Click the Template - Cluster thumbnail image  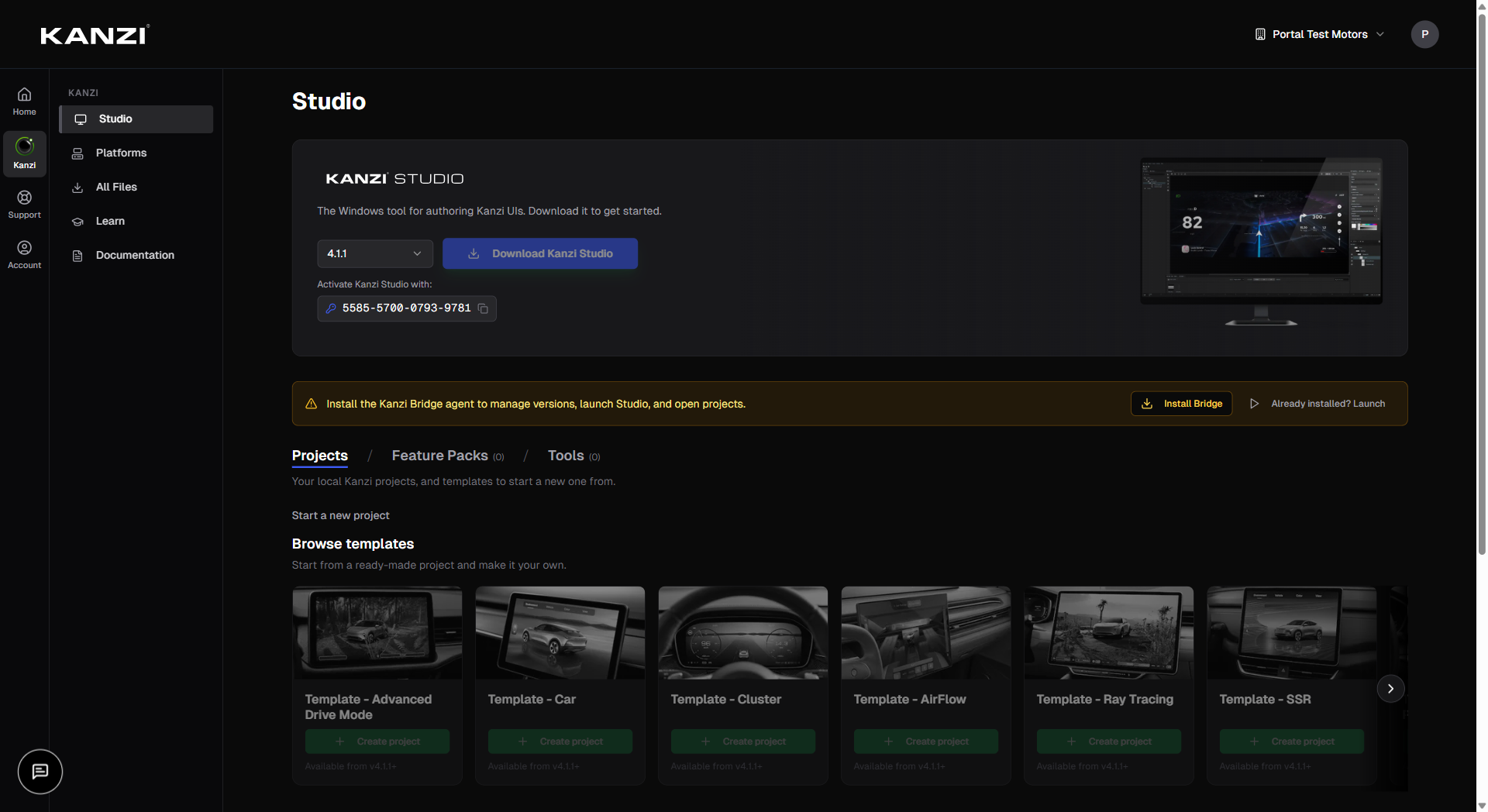[743, 633]
